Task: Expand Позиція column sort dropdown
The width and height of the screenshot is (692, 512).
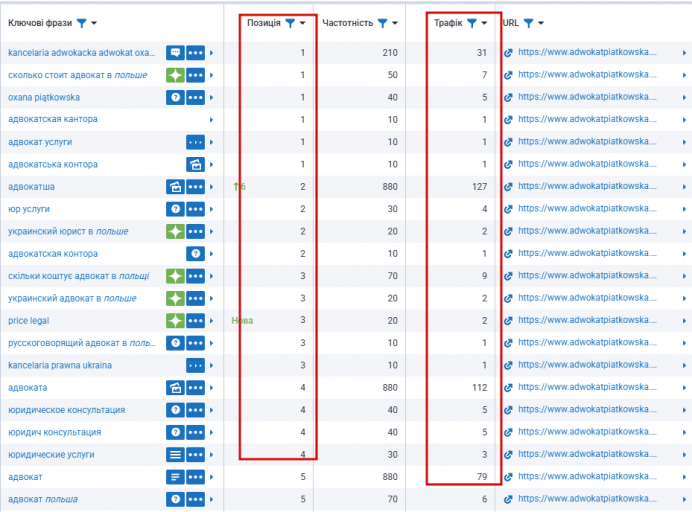Action: [x=302, y=23]
